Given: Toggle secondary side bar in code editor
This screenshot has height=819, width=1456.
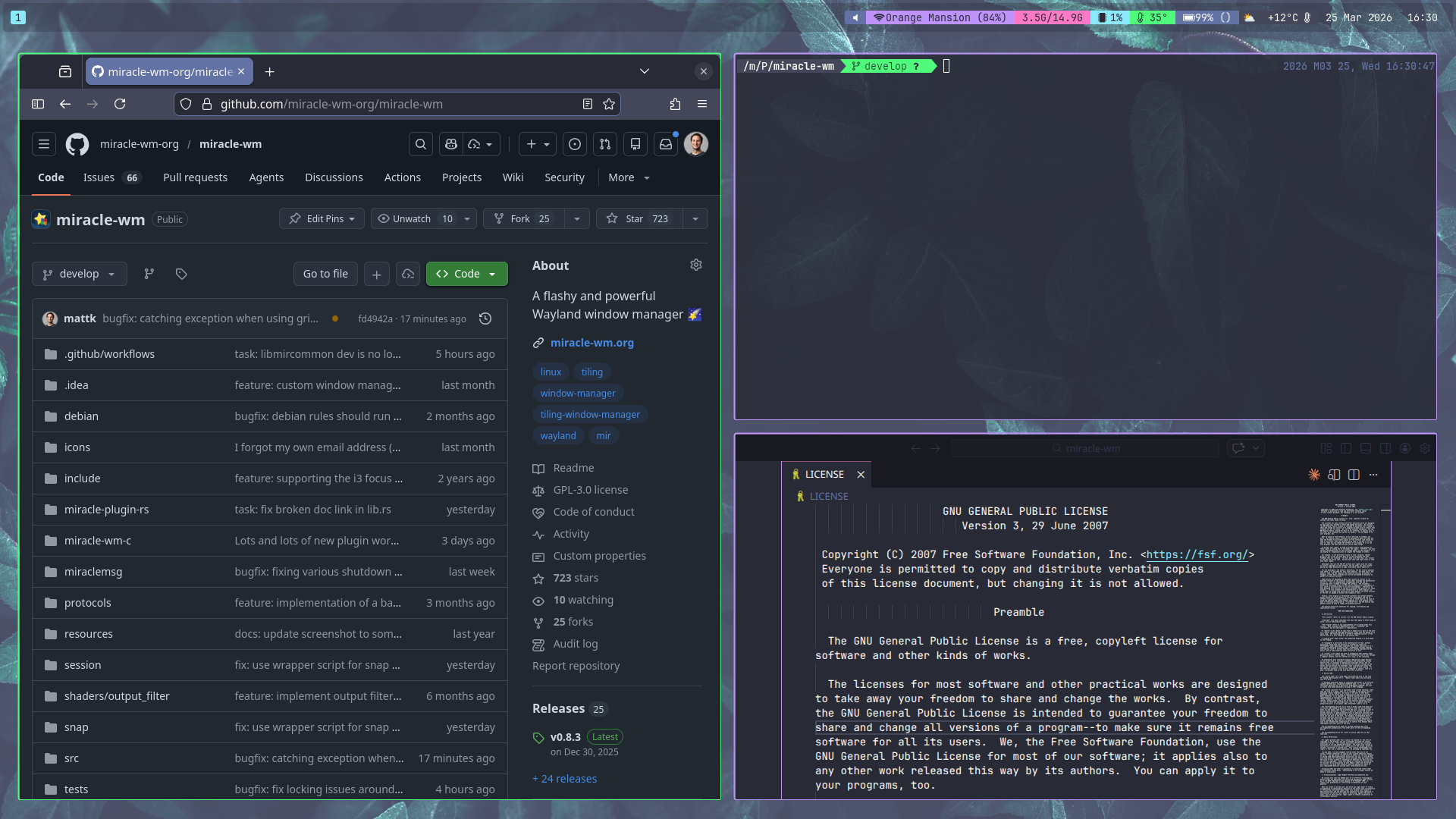Looking at the screenshot, I should 1385,448.
